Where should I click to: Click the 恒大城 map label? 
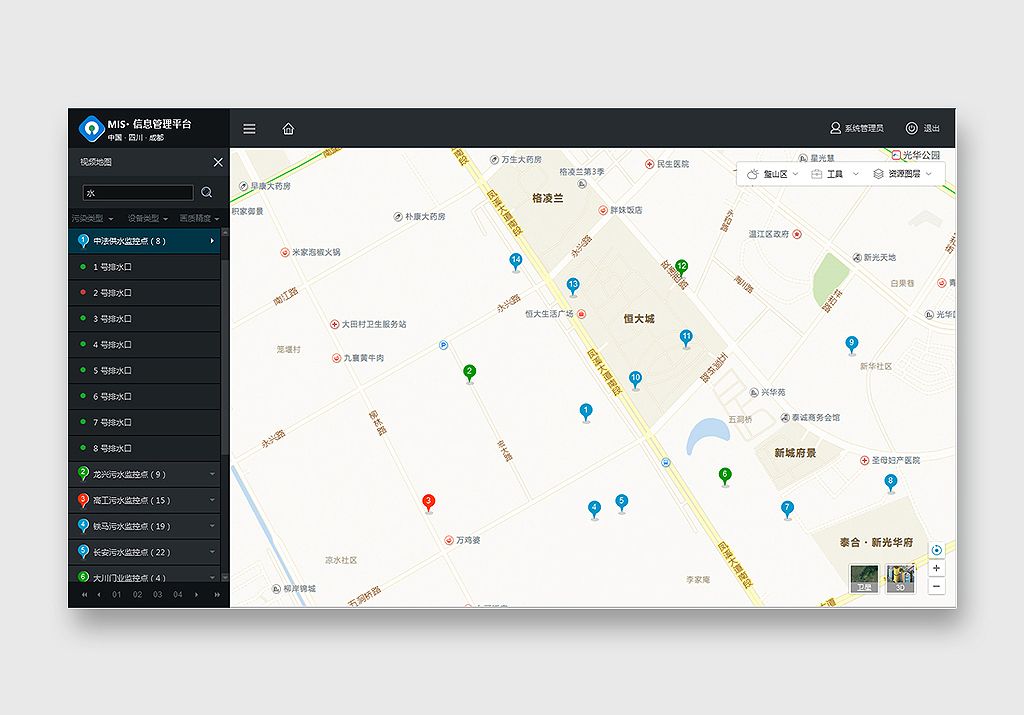tap(639, 319)
